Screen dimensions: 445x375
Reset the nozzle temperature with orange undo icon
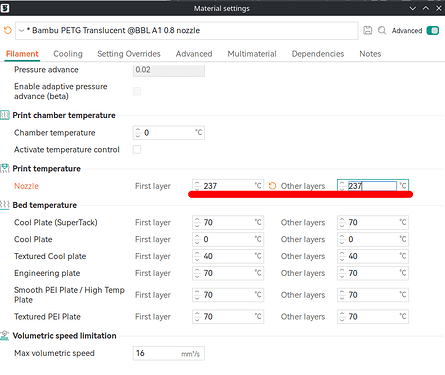[x=272, y=186]
